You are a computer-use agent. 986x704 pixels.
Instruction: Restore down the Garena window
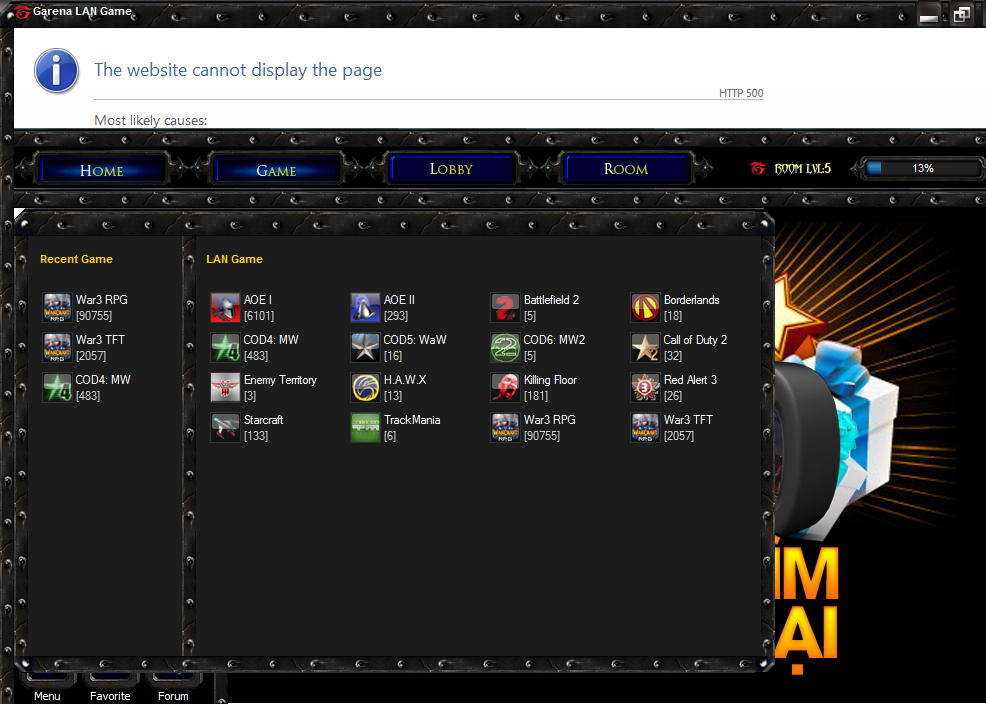(x=961, y=14)
